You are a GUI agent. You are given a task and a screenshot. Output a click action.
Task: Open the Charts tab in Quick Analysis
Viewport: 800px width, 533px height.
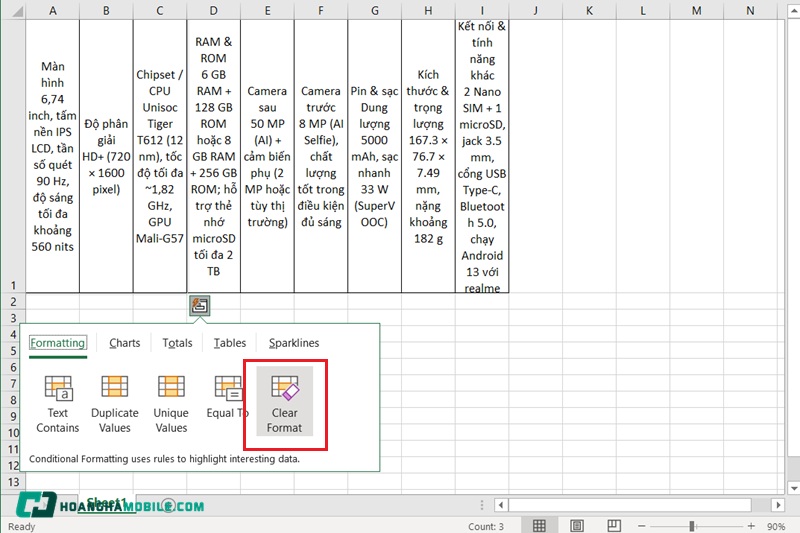125,343
